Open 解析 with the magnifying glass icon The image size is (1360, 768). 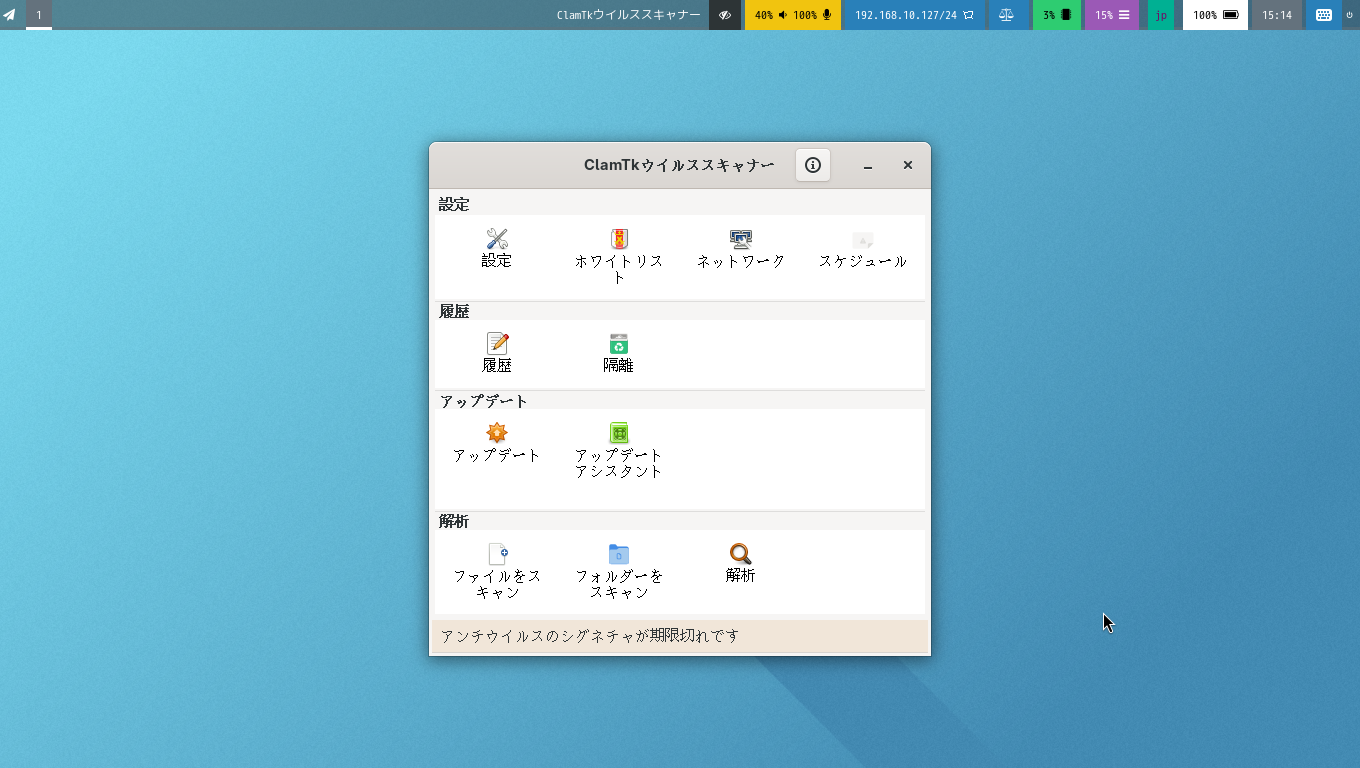pyautogui.click(x=741, y=563)
